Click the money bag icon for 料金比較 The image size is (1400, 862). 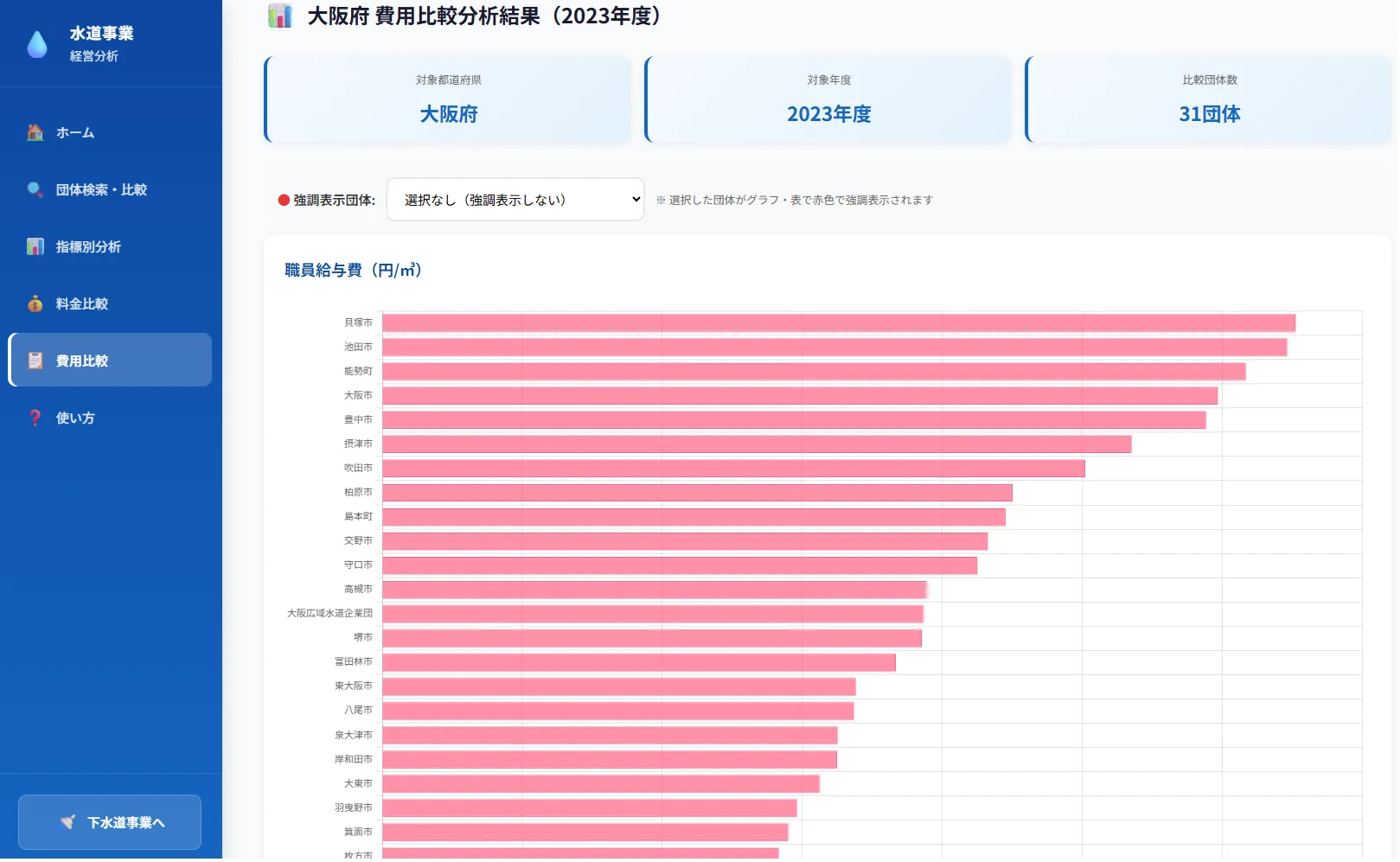pyautogui.click(x=35, y=303)
